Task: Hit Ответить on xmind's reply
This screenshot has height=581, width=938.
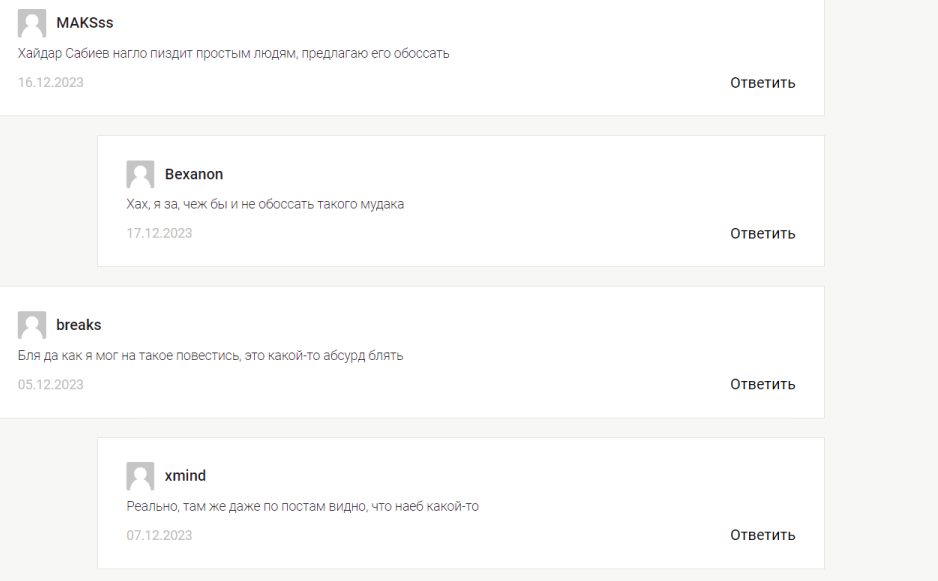Action: click(x=762, y=536)
